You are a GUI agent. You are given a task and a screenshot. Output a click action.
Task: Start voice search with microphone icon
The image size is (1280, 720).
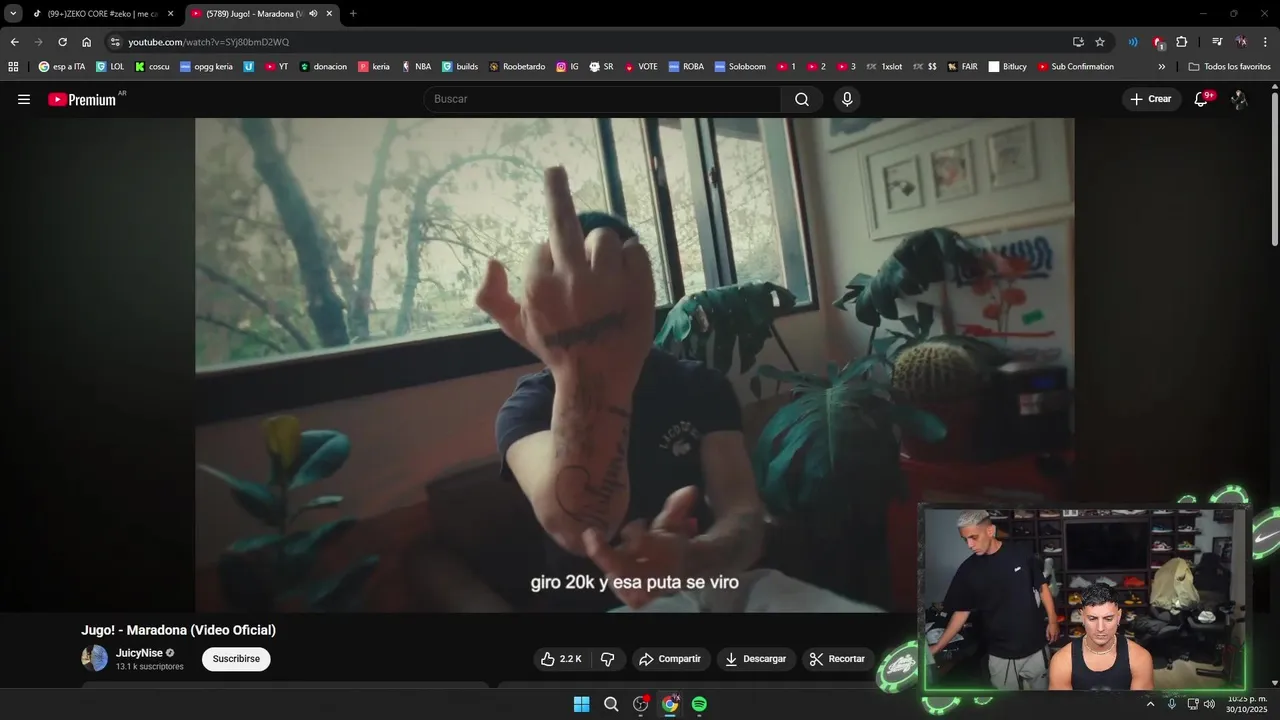847,99
